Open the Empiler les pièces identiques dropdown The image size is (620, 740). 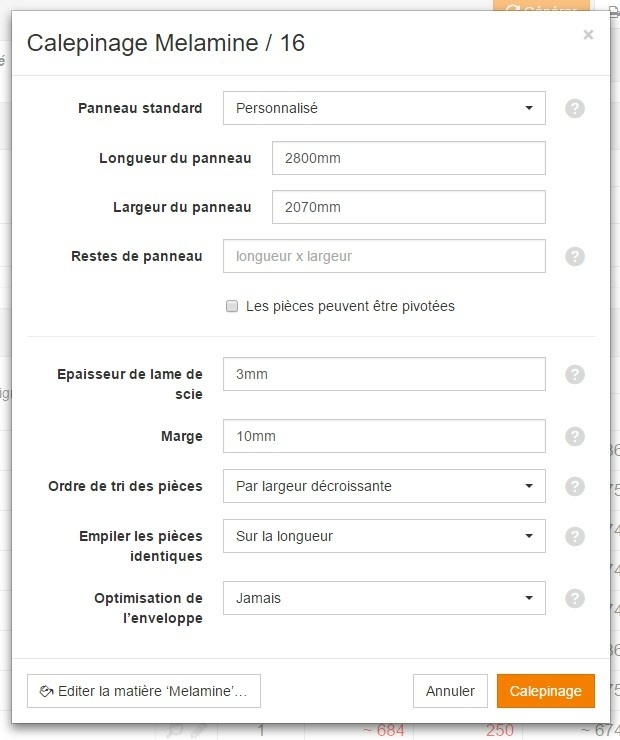pyautogui.click(x=384, y=536)
